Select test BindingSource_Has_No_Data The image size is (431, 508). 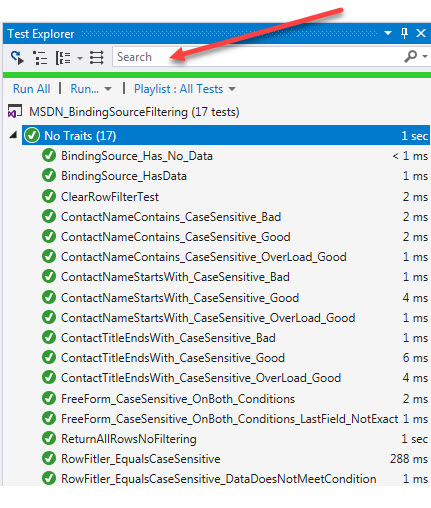click(137, 156)
